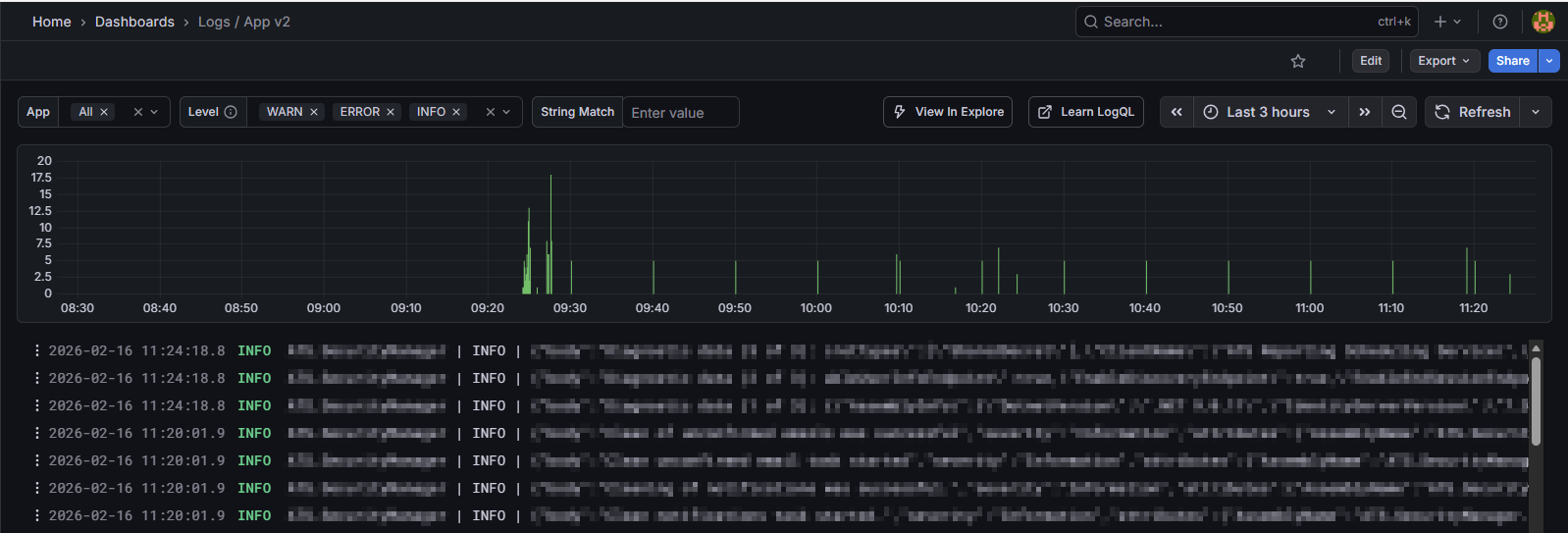This screenshot has width=1568, height=533.
Task: Zoom out the time range
Action: (1399, 112)
